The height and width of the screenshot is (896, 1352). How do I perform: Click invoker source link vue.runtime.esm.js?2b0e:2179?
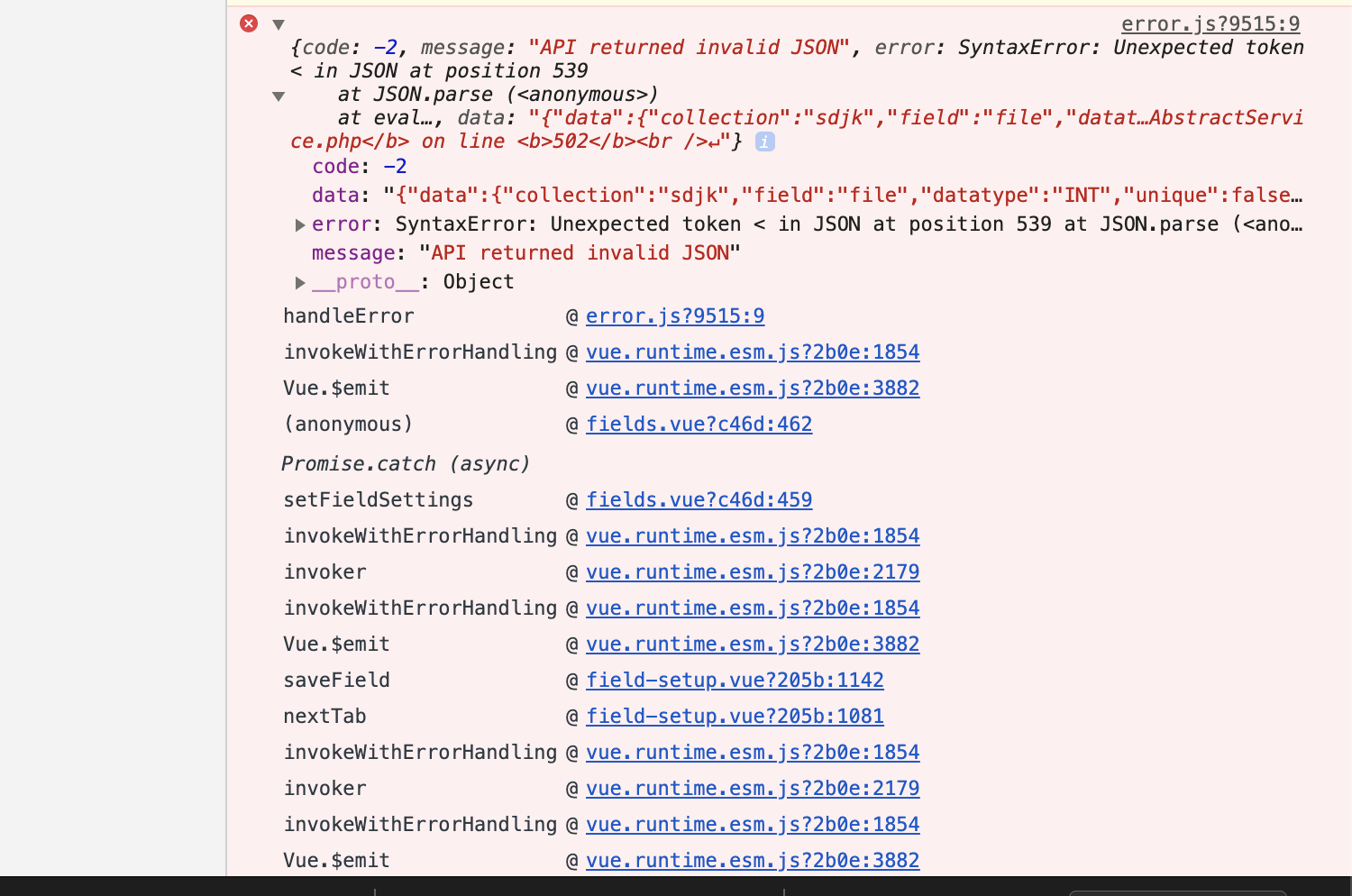[x=754, y=571]
